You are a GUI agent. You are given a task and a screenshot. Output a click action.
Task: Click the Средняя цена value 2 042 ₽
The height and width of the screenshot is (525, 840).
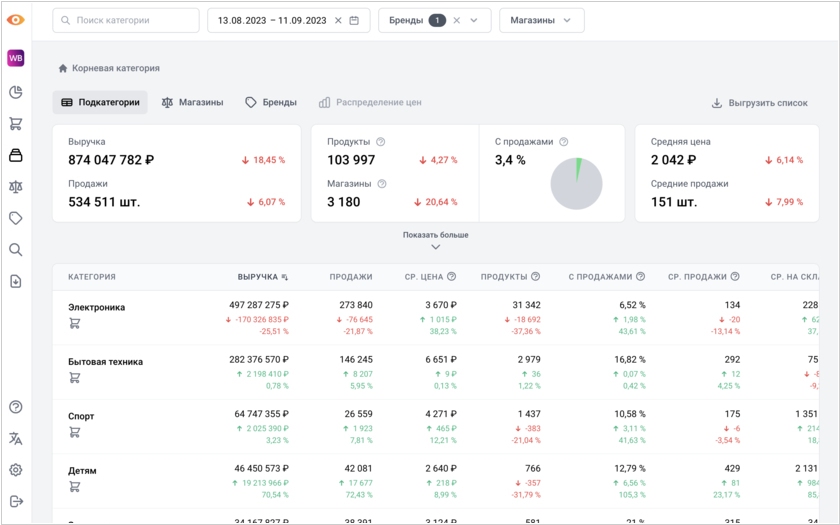(673, 160)
